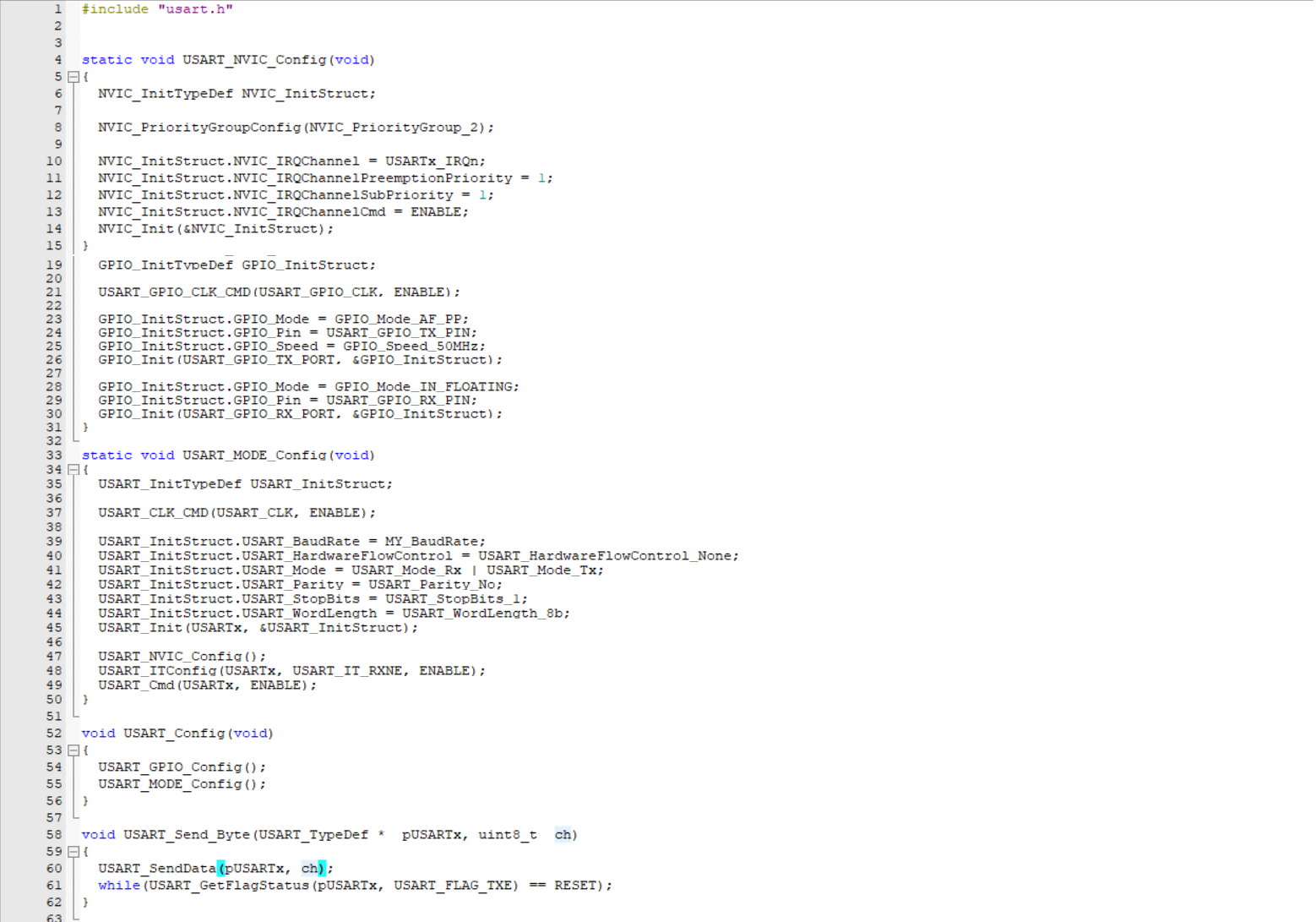1316x922 pixels.
Task: Click the #include "usart.h" directive
Action: pos(157,9)
